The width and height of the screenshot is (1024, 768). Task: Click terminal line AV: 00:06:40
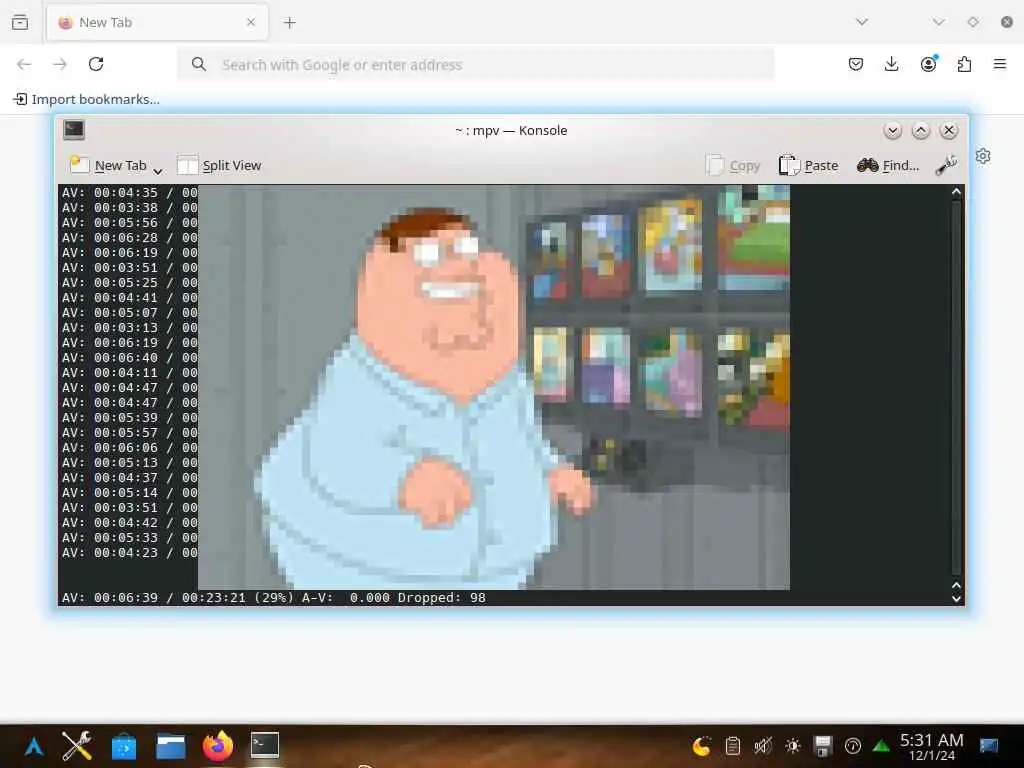tap(129, 358)
